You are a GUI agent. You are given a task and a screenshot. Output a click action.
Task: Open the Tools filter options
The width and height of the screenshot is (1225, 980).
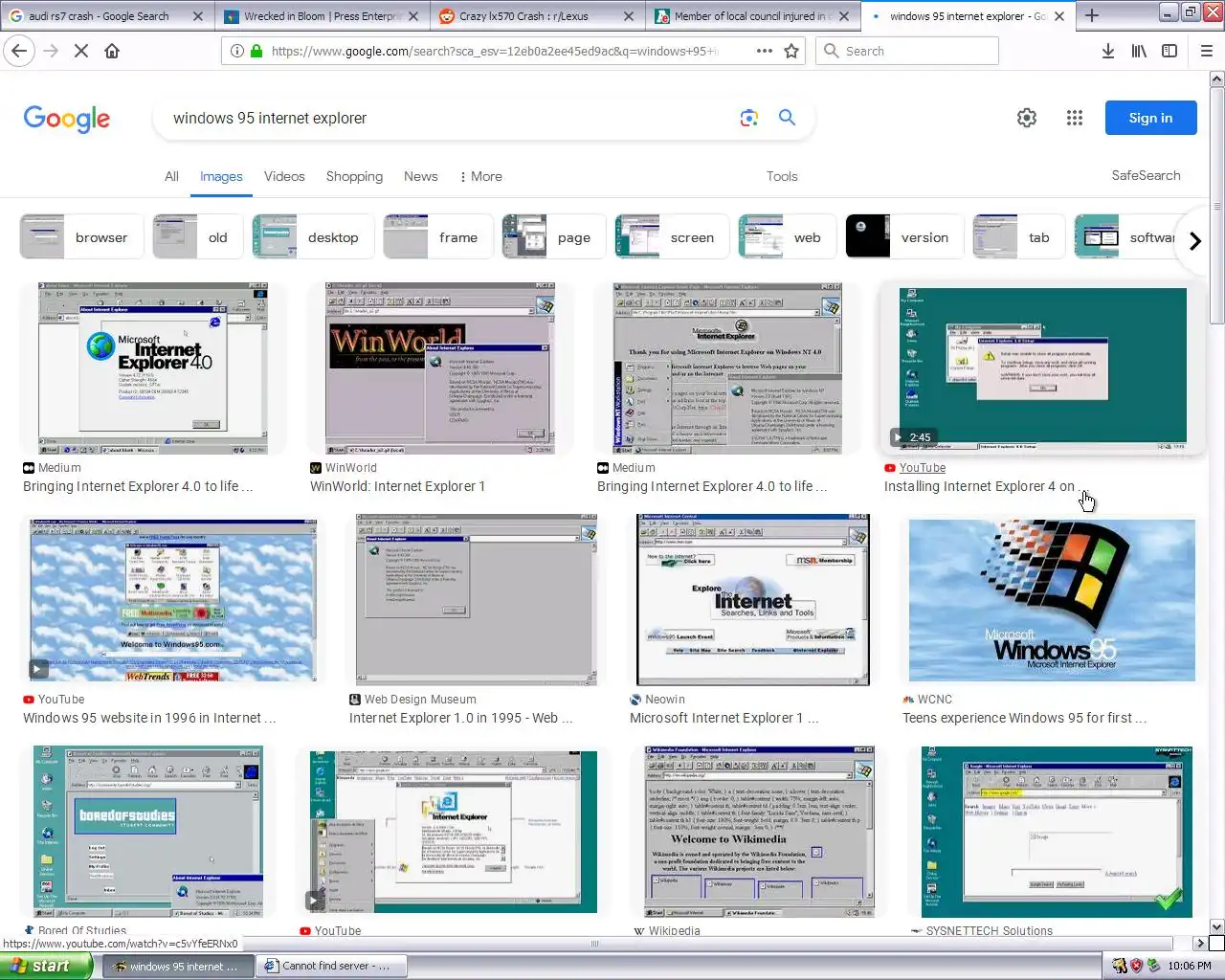pyautogui.click(x=782, y=176)
